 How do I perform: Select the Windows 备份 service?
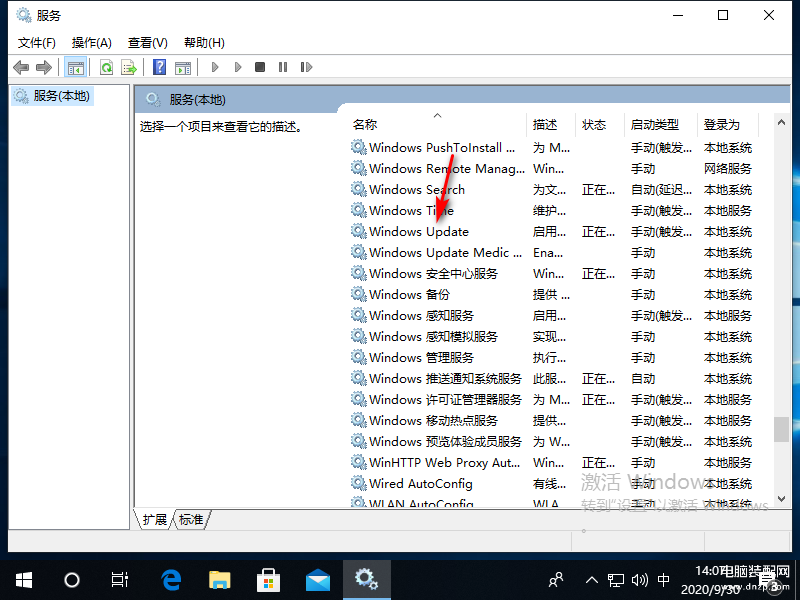tap(554, 294)
